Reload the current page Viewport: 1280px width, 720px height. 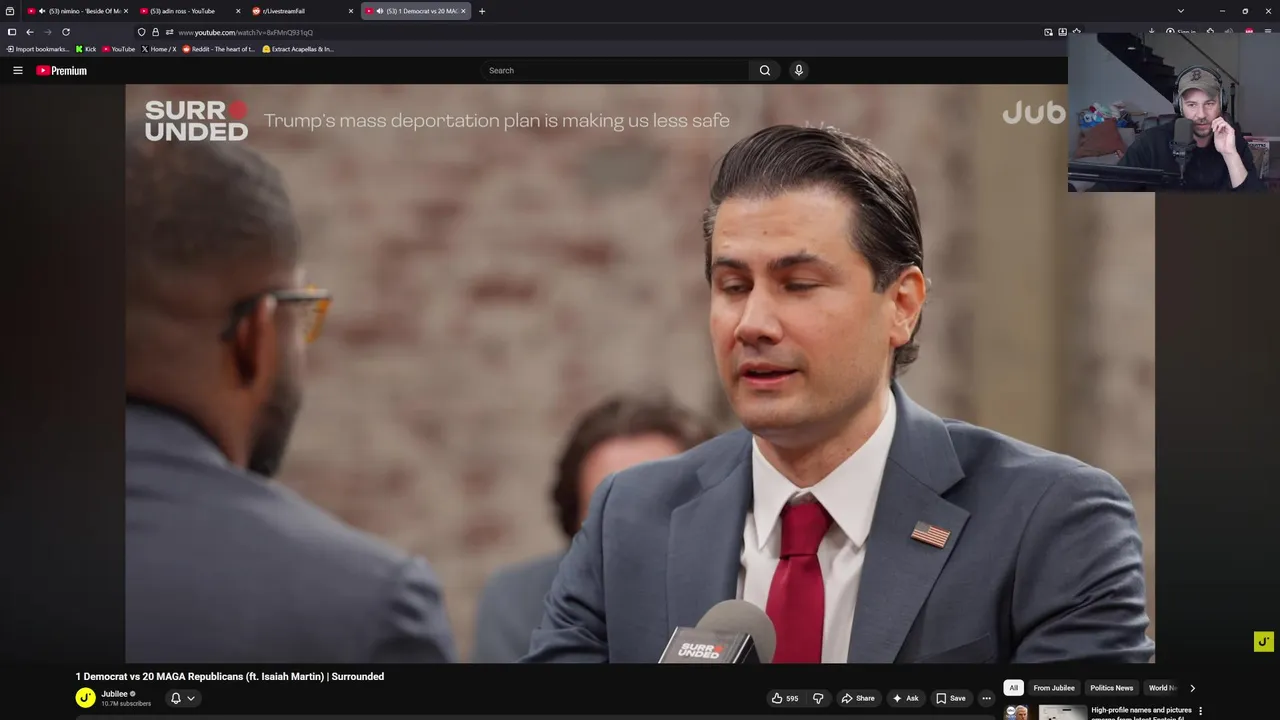(66, 32)
